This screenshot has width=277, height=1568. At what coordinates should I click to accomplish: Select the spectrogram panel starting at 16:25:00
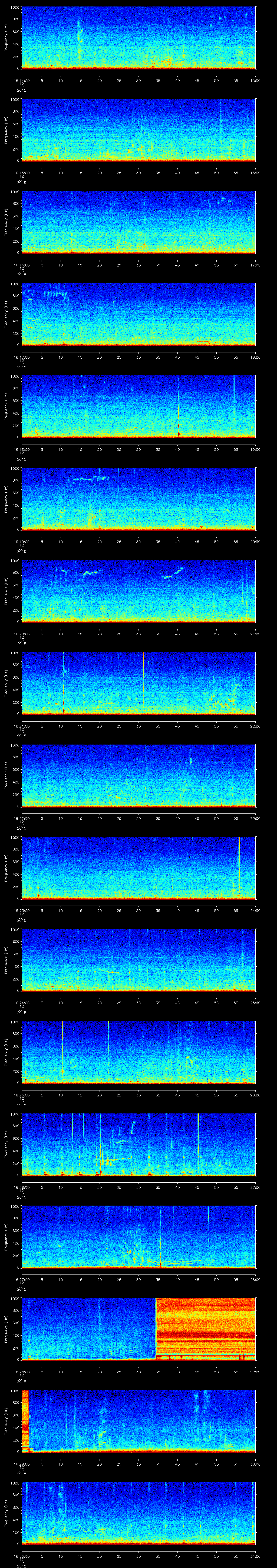tap(139, 1052)
